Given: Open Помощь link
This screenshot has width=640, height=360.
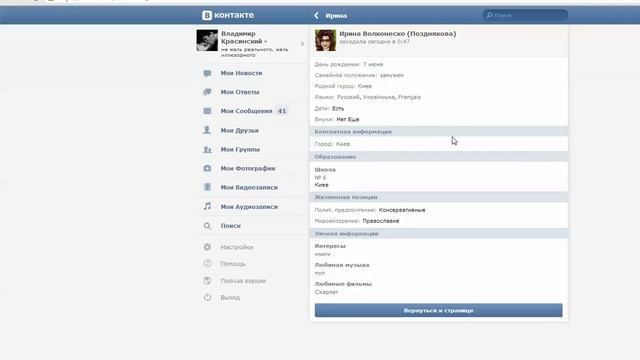Looking at the screenshot, I should click(233, 264).
